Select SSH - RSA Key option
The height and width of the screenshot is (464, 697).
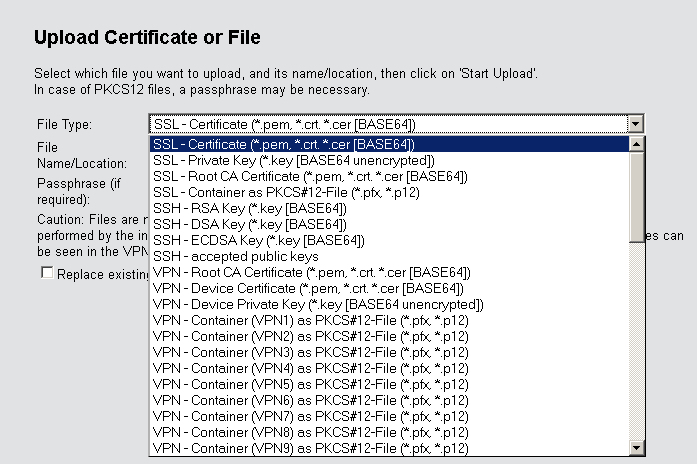tap(249, 208)
